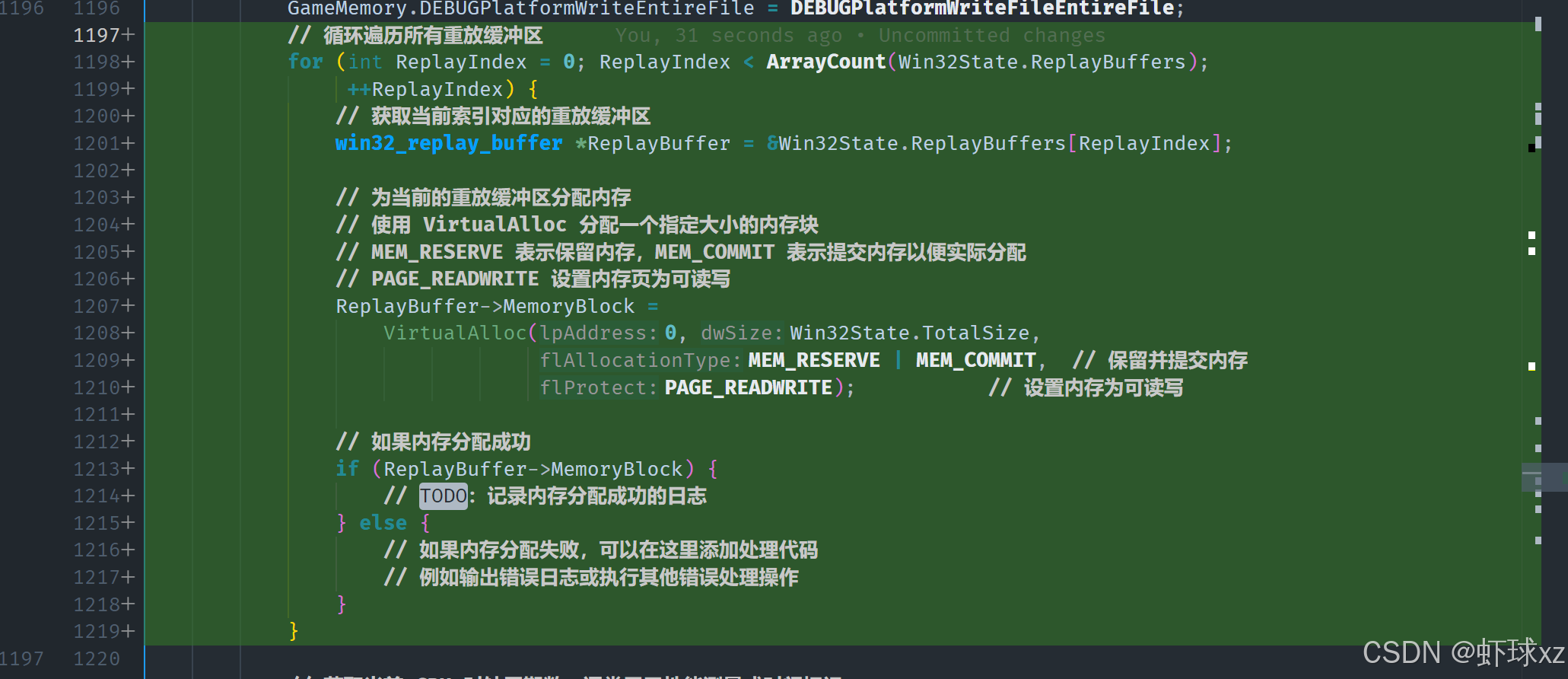This screenshot has height=679, width=1568.
Task: Click the lpAddress: inlay hint
Action: click(x=599, y=333)
